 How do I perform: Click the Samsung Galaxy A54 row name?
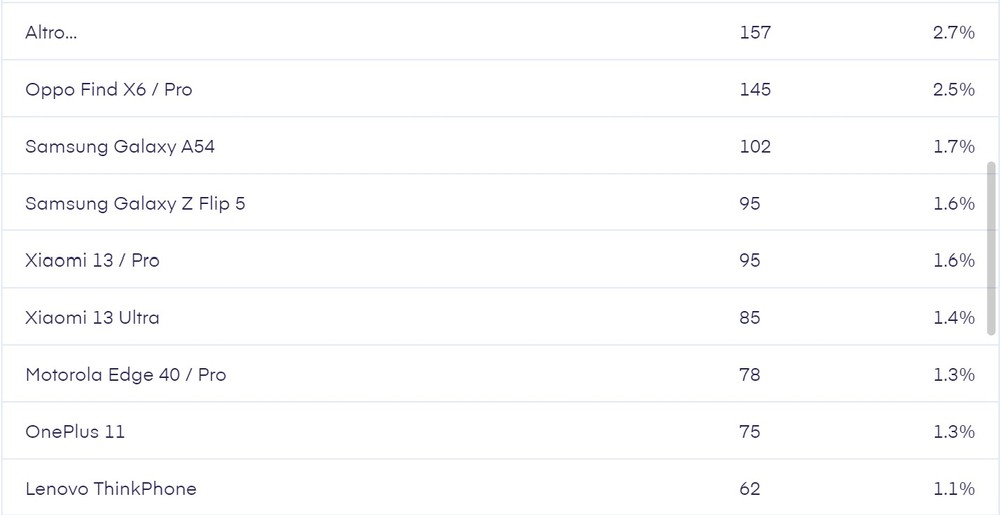coord(120,147)
